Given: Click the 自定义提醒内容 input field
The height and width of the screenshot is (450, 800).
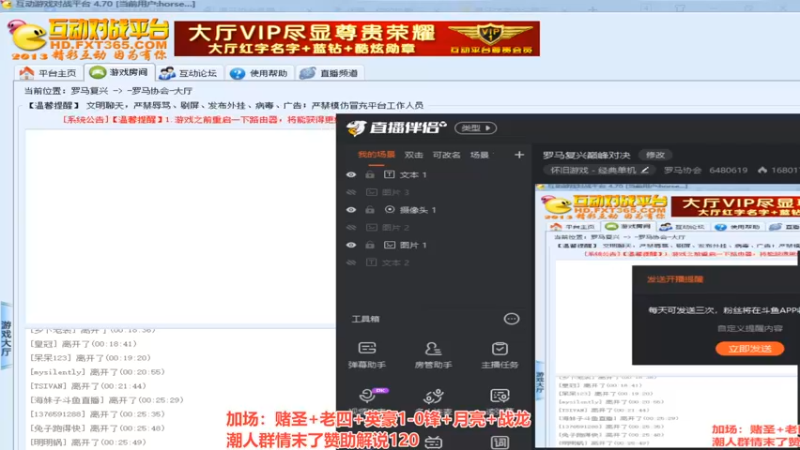Looking at the screenshot, I should coord(749,329).
